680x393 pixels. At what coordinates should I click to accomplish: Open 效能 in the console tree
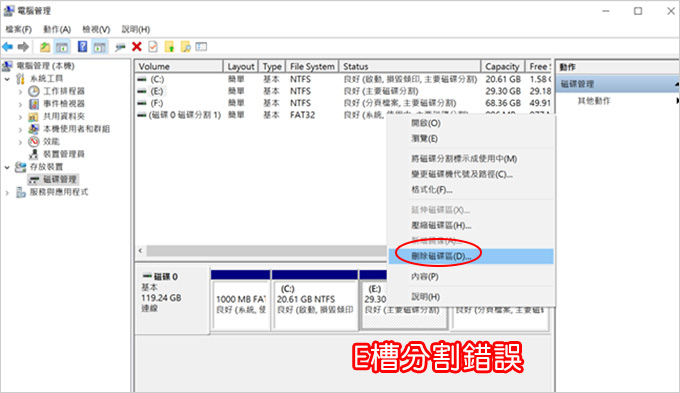[51, 141]
